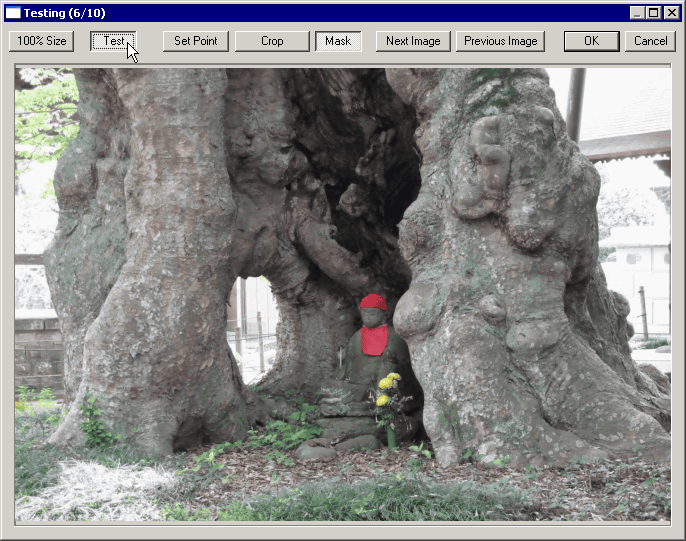Click the yellow flowers in preview image
Image resolution: width=686 pixels, height=541 pixels.
coord(388,387)
